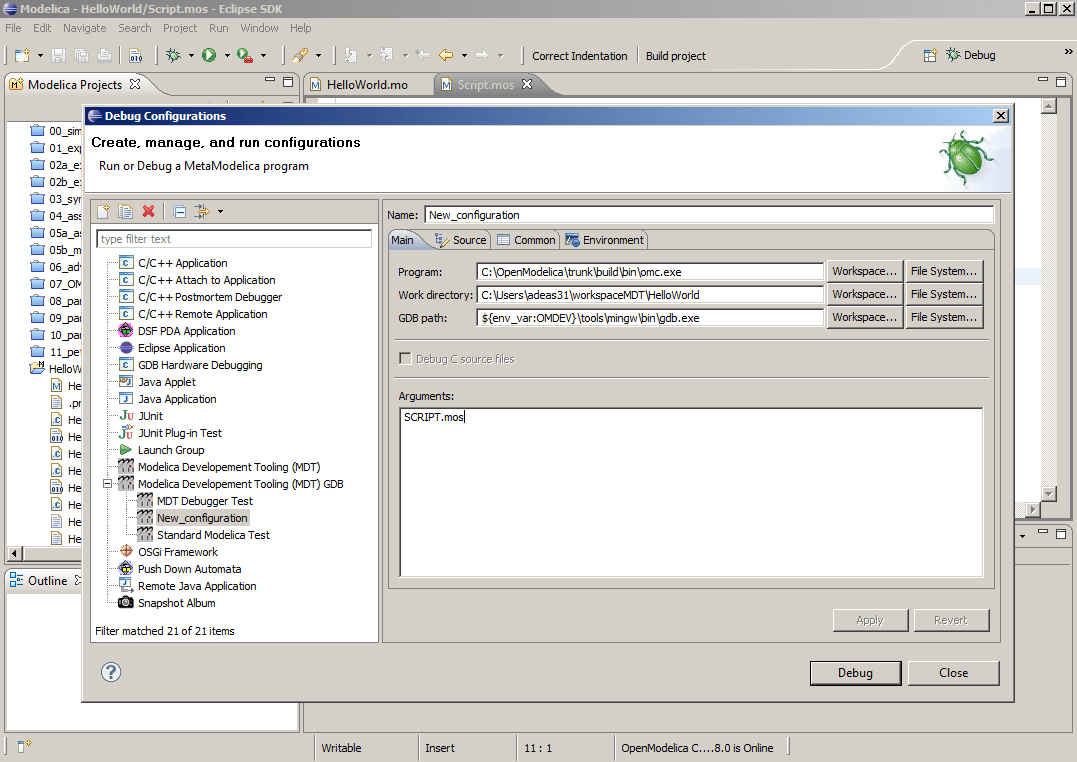Switch to the Source tab
Screen dimensions: 1077x762
point(467,239)
